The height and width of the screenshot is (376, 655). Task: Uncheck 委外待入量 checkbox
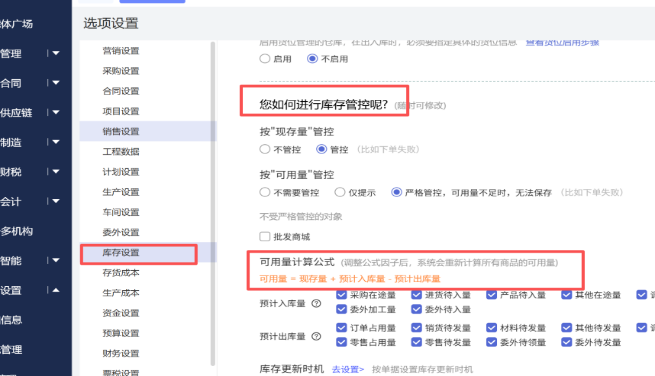pos(416,309)
